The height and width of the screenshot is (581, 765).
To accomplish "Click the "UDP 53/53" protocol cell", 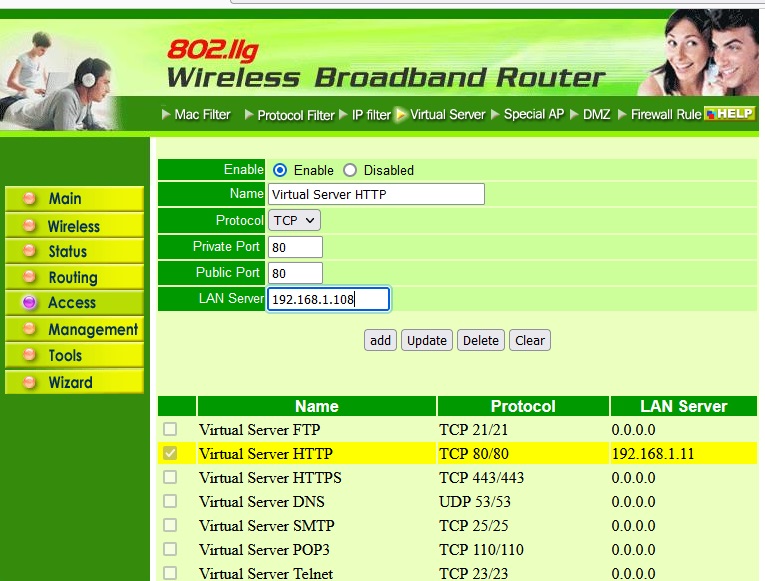I will pos(475,501).
